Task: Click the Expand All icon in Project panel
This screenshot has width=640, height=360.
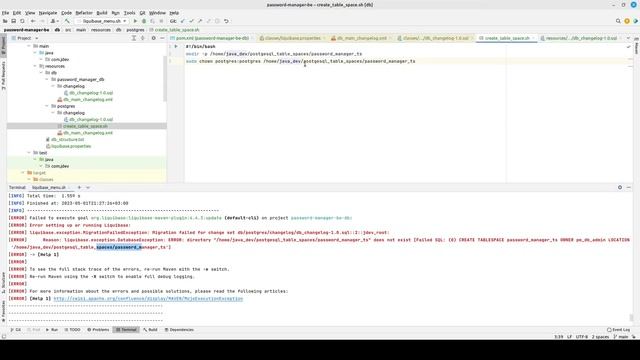Action: coord(133,38)
